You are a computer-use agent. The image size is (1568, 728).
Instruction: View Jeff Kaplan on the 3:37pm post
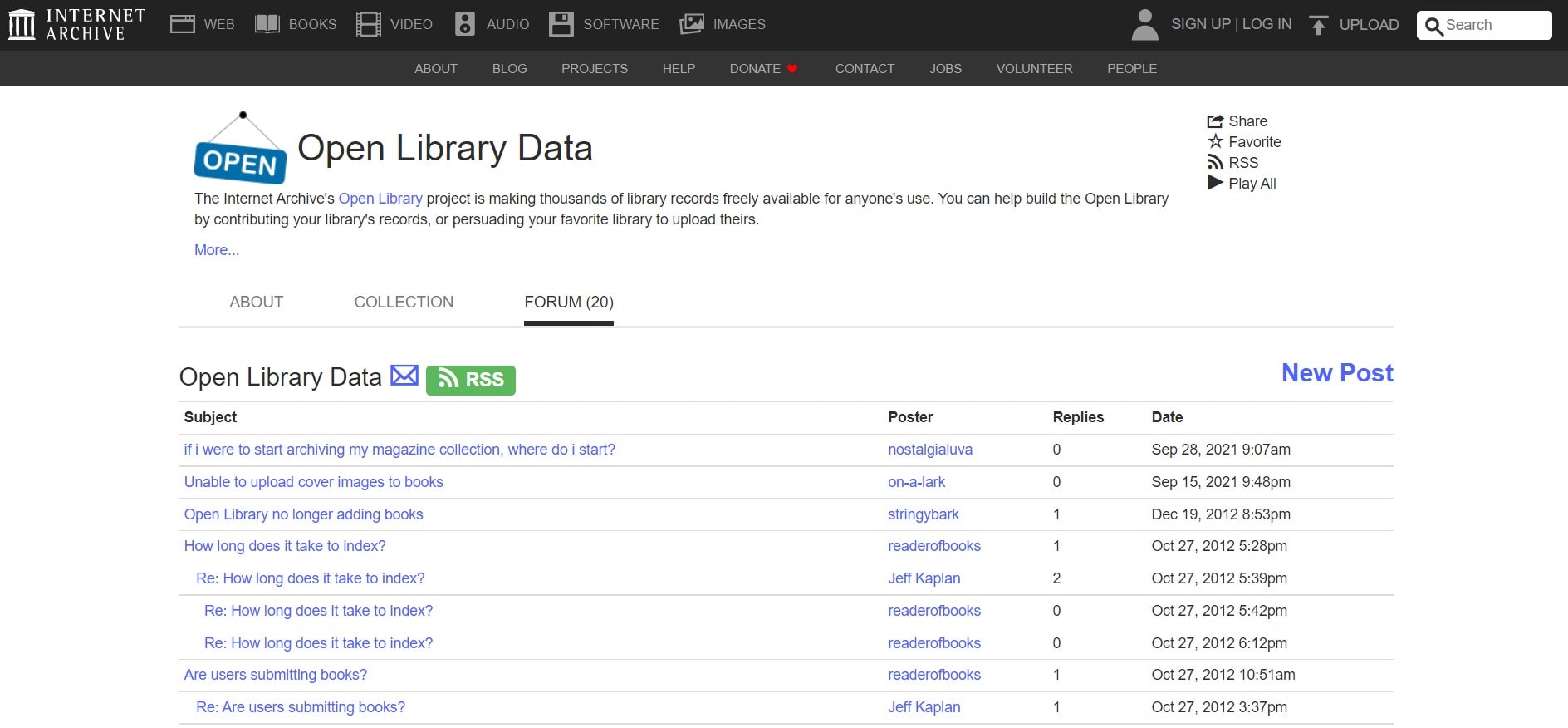tap(924, 707)
